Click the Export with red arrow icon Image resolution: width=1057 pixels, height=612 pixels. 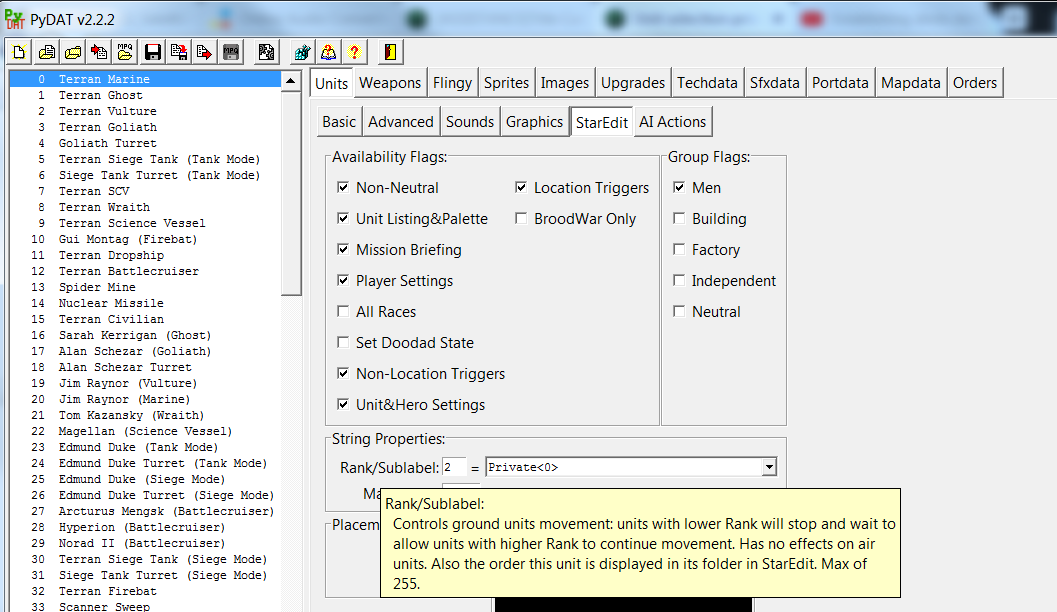point(204,52)
